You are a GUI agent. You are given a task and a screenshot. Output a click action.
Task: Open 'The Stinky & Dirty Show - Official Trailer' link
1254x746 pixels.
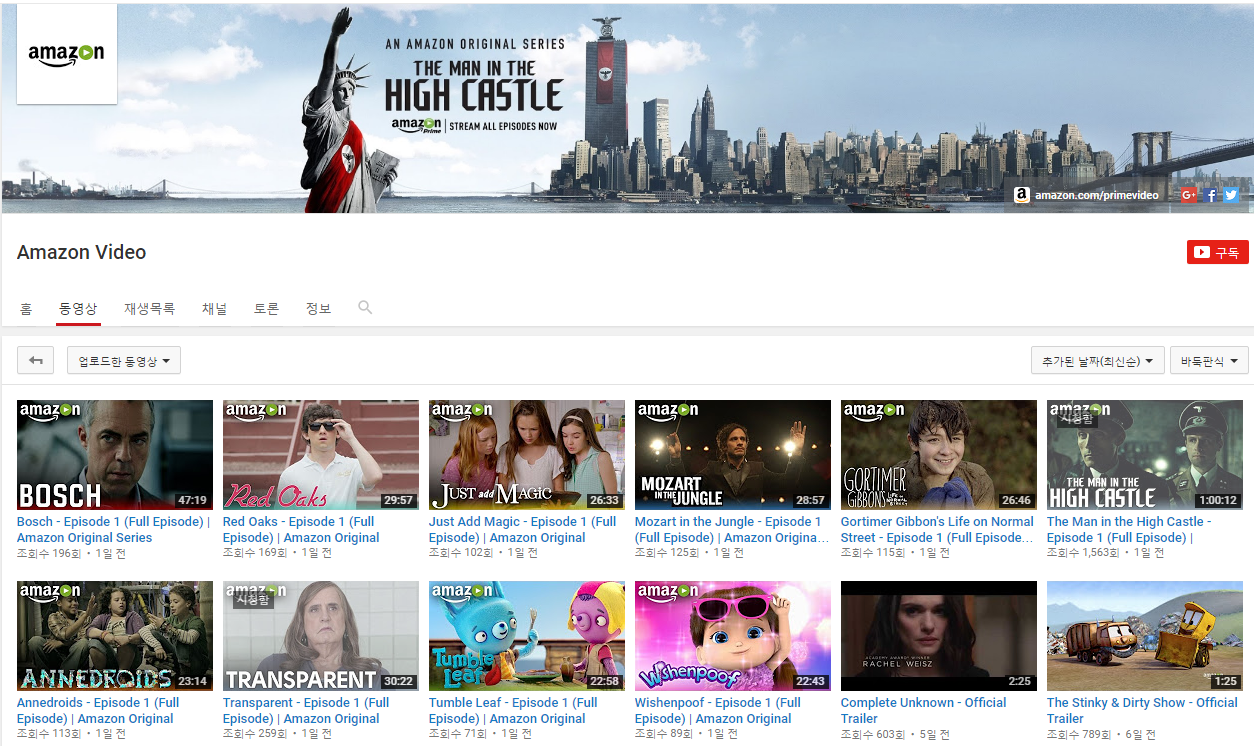1142,710
